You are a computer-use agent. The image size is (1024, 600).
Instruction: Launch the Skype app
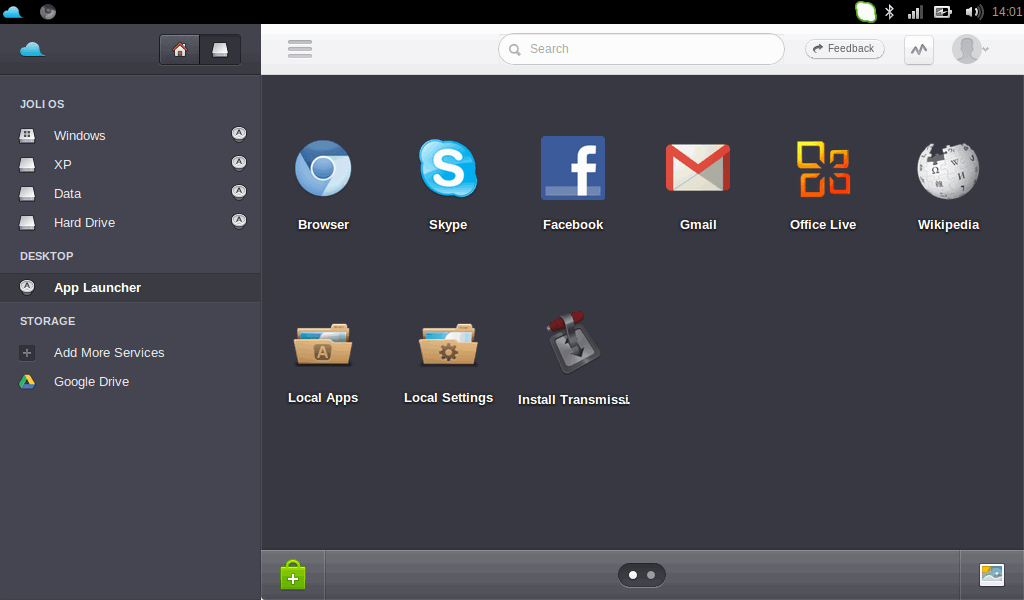point(447,168)
